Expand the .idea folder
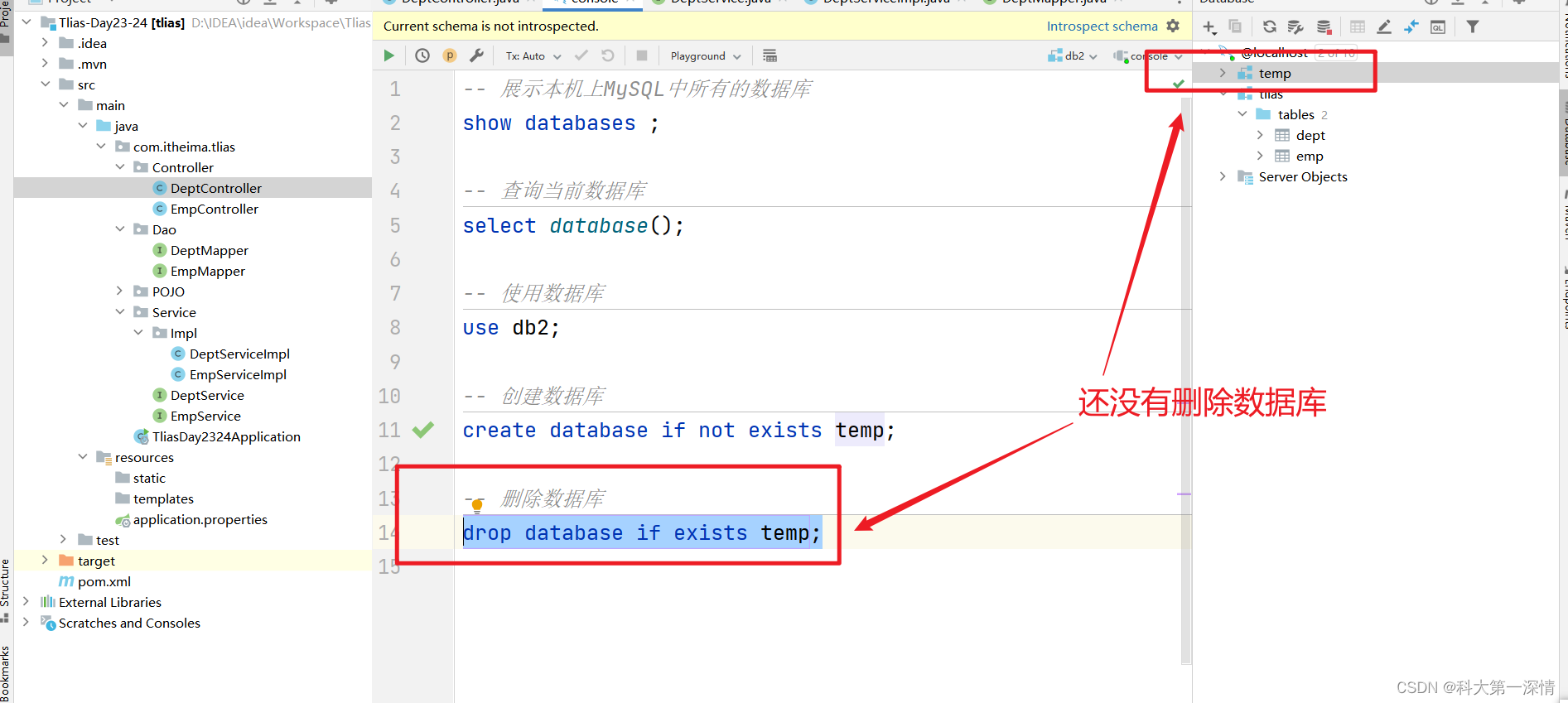The height and width of the screenshot is (703, 1568). coord(45,42)
